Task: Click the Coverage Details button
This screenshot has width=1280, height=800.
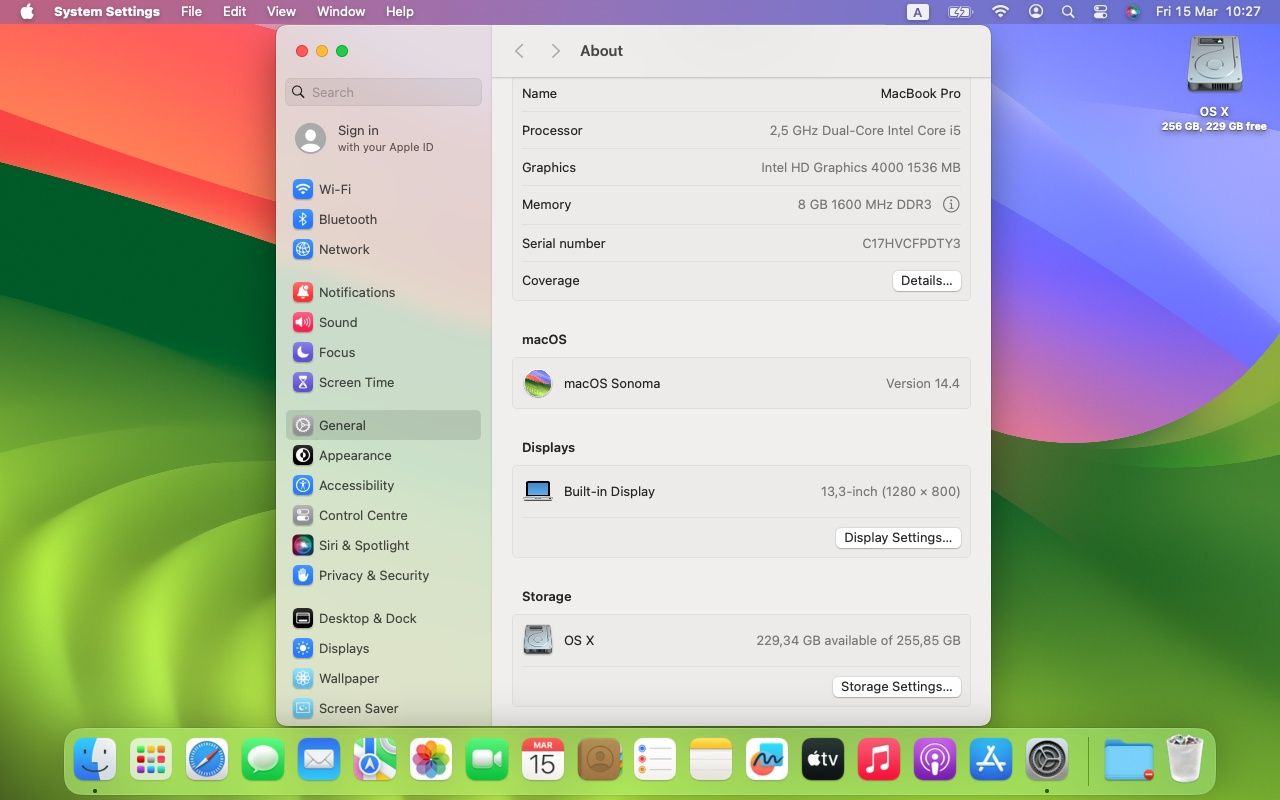Action: [x=927, y=281]
